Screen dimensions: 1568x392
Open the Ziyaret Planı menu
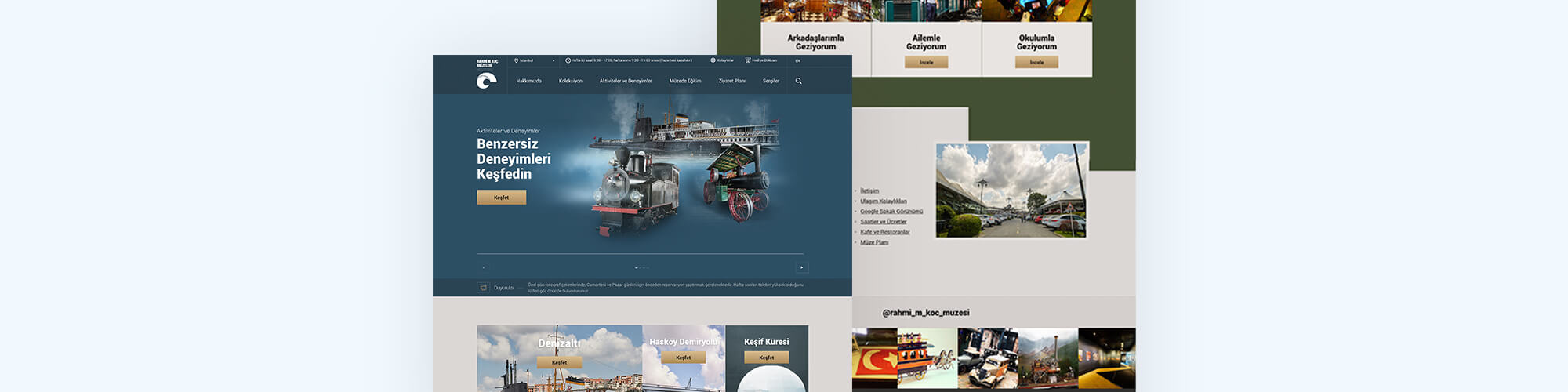732,81
